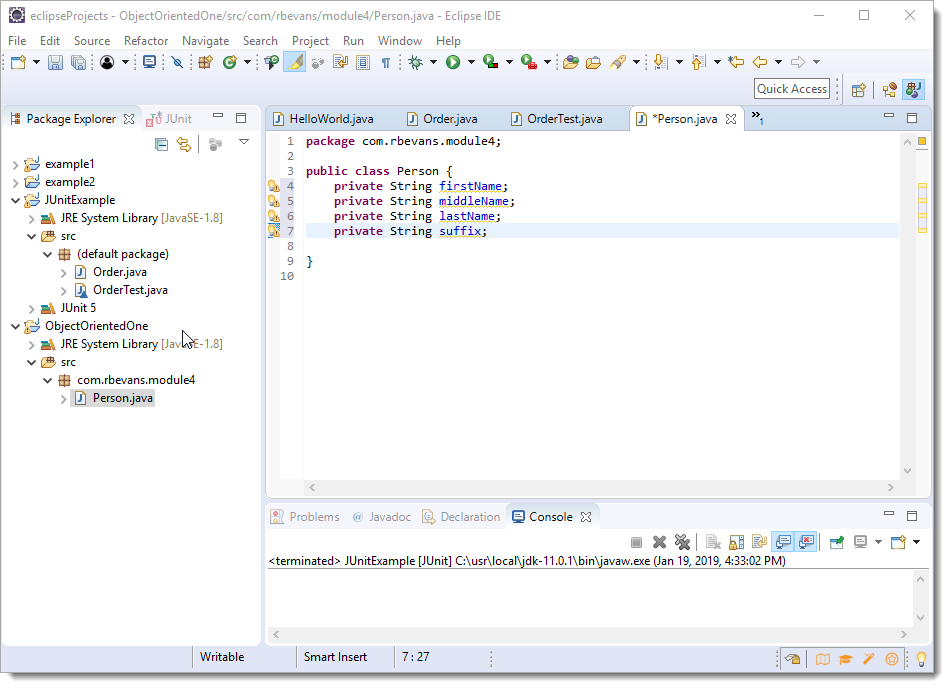The image size is (949, 688).
Task: Click the Search flashlight icon
Action: point(618,62)
